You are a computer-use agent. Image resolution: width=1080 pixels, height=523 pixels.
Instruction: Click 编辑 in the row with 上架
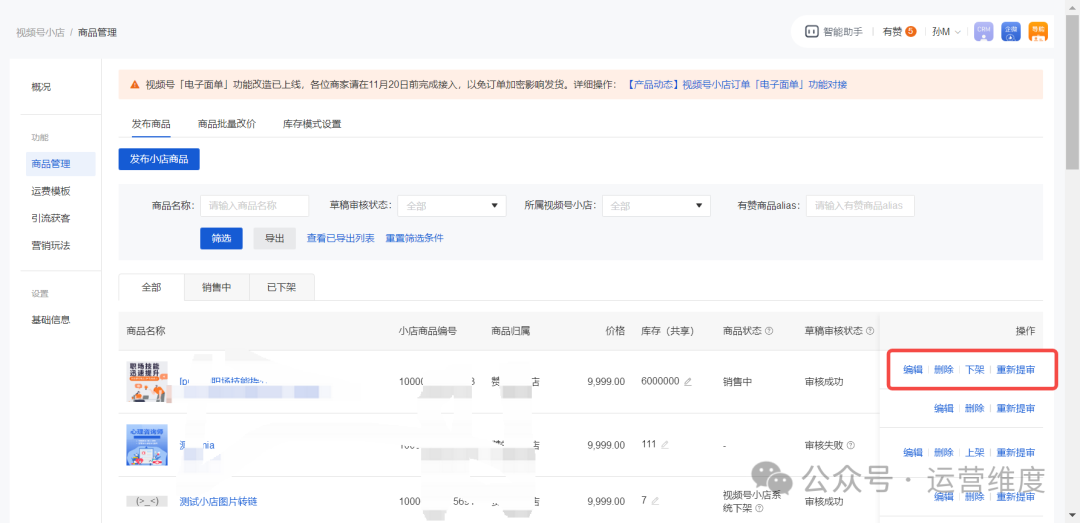pyautogui.click(x=913, y=453)
